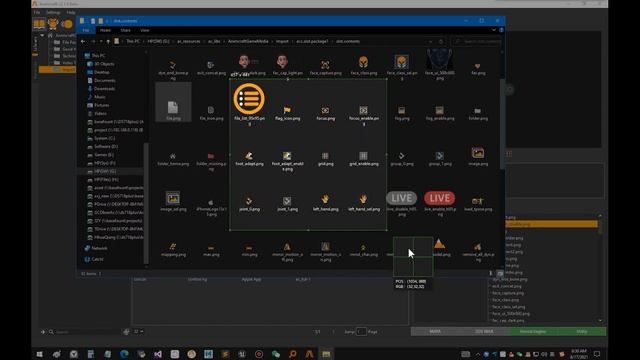Click first orange toolbar icon in background app

point(39,24)
